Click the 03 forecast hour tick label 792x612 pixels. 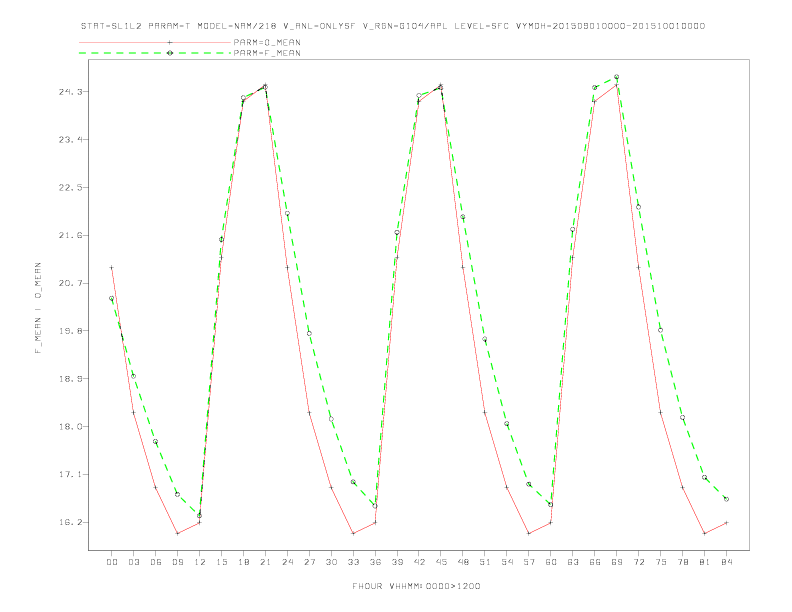(x=133, y=562)
